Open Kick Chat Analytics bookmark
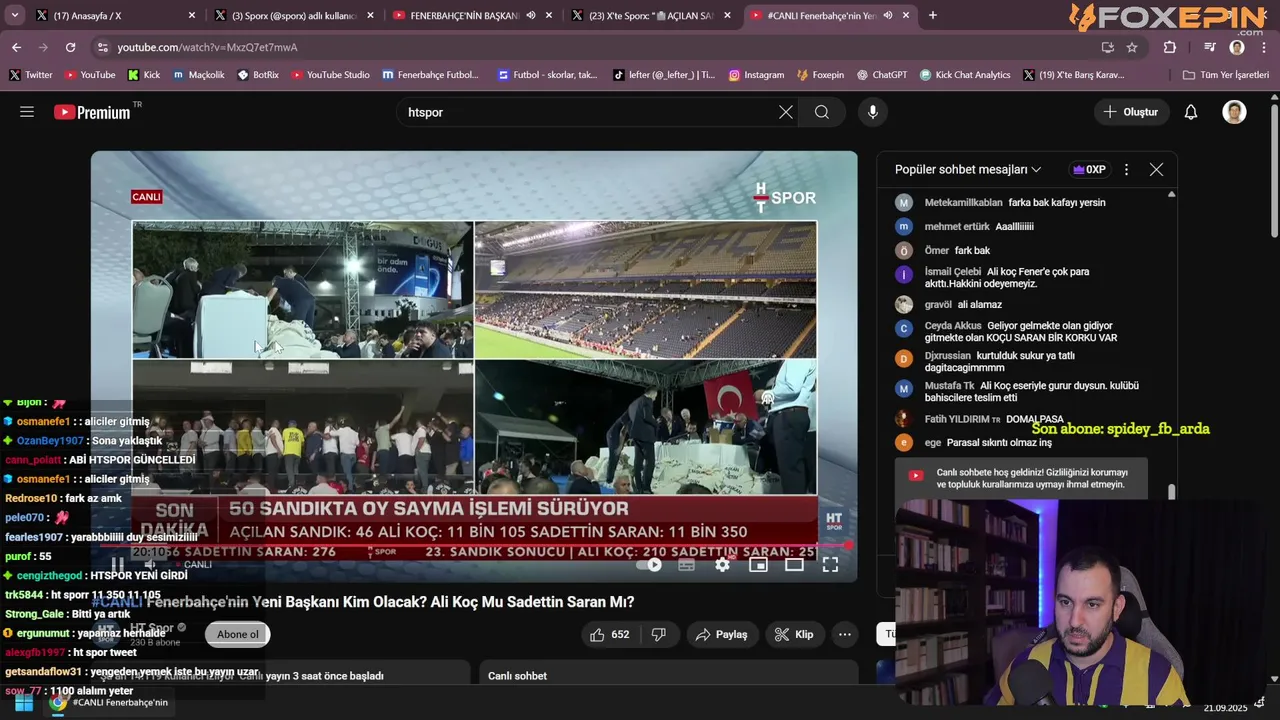The height and width of the screenshot is (720, 1280). pos(965,75)
